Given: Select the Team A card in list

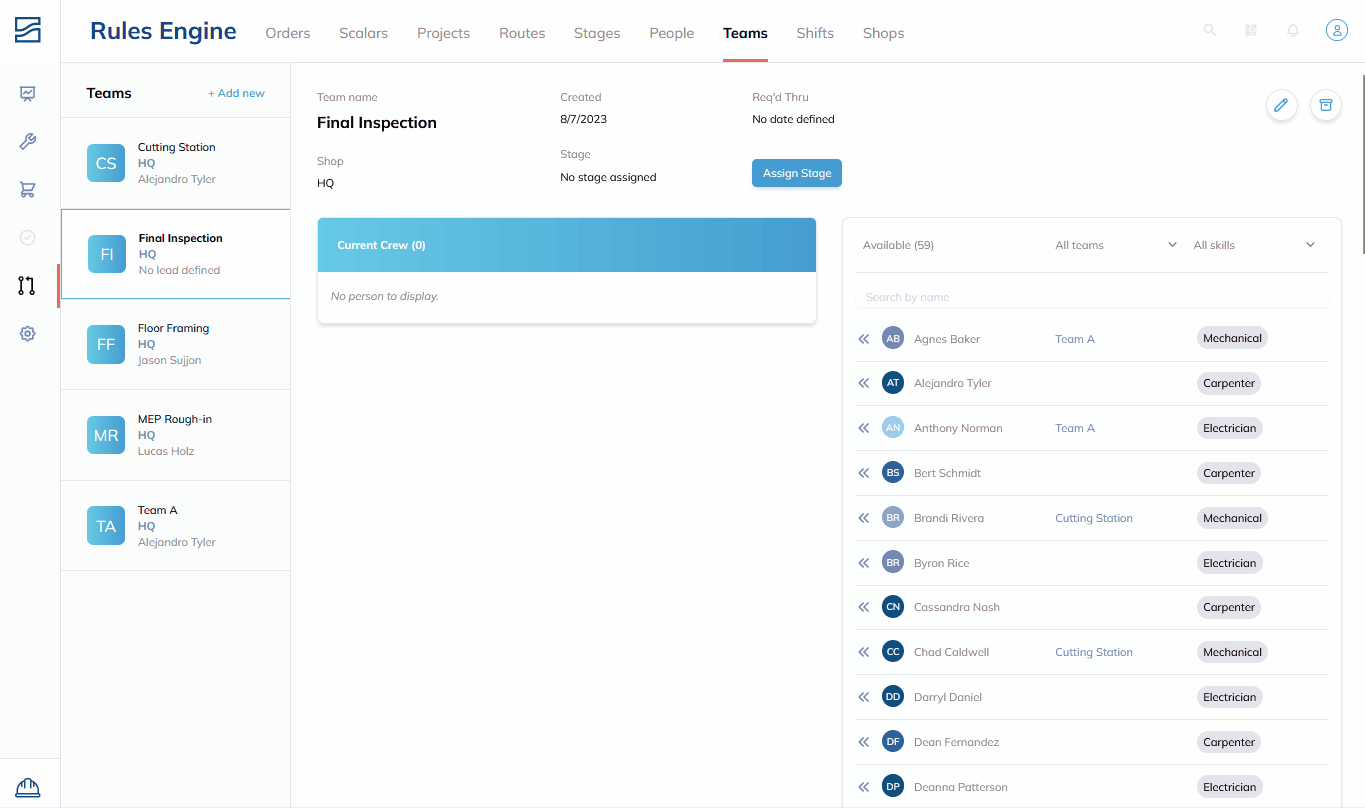Looking at the screenshot, I should coord(176,526).
